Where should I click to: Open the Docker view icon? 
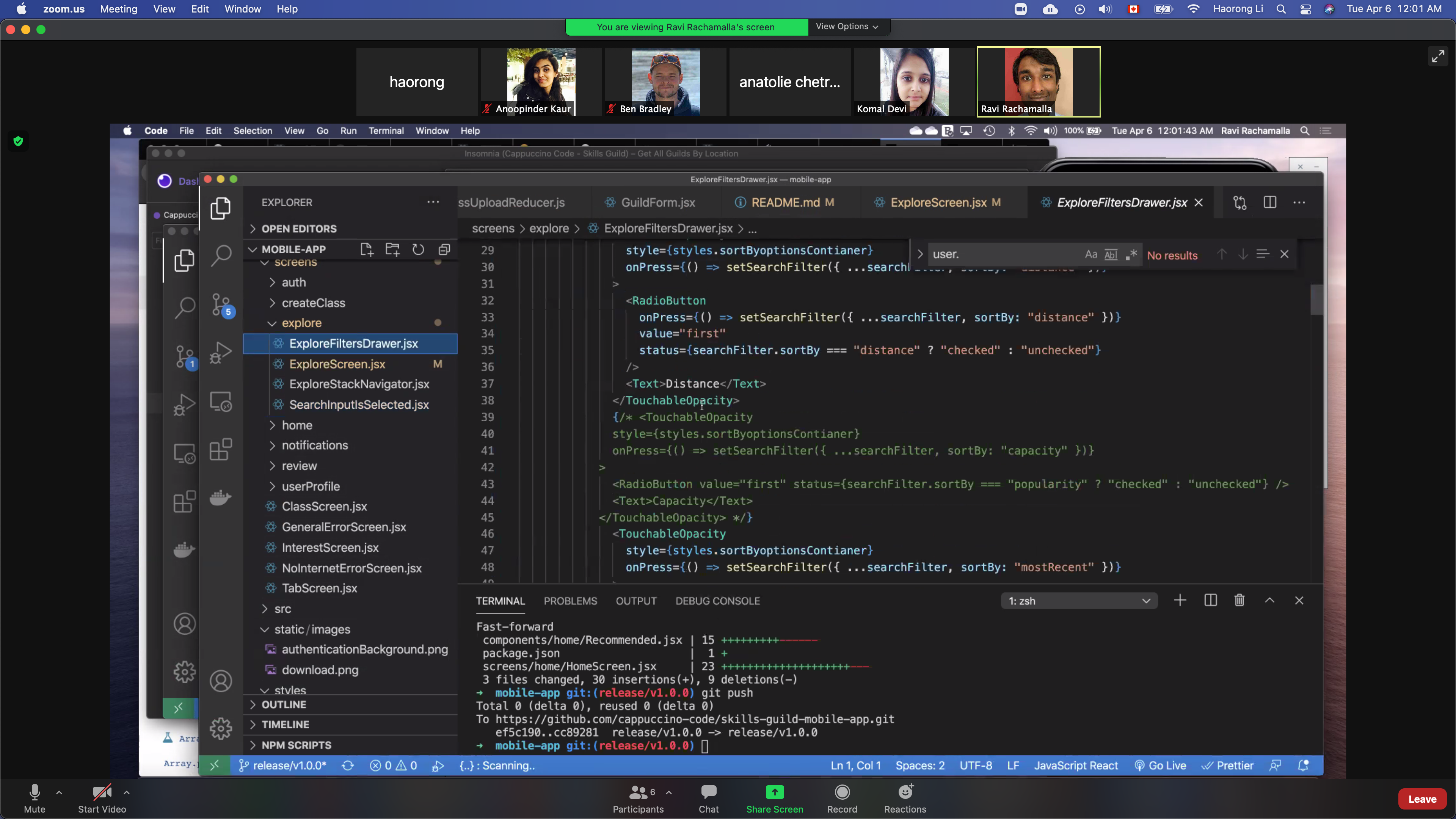(x=220, y=498)
